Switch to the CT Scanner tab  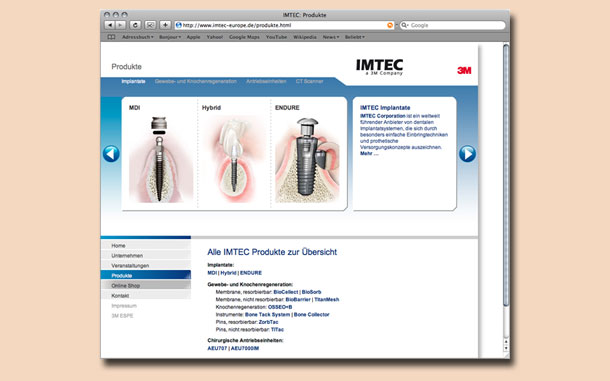pos(309,81)
